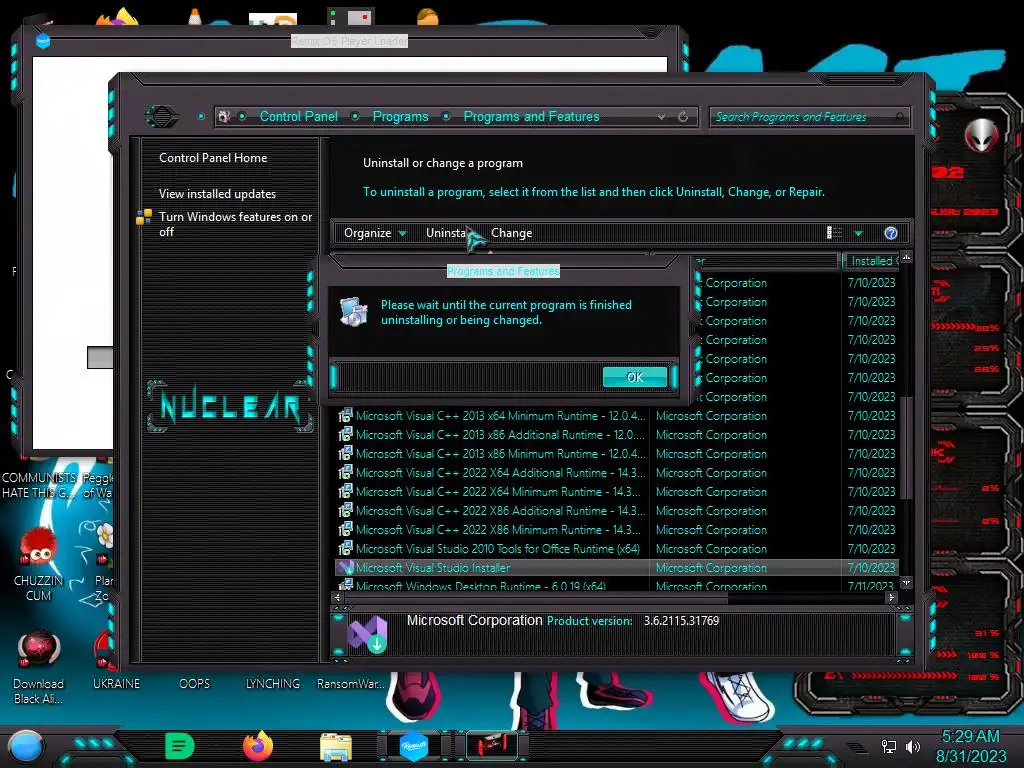Select Microsoft Visual C++ 2013 x86 Minimum Runtime
This screenshot has height=768, width=1024.
point(500,453)
